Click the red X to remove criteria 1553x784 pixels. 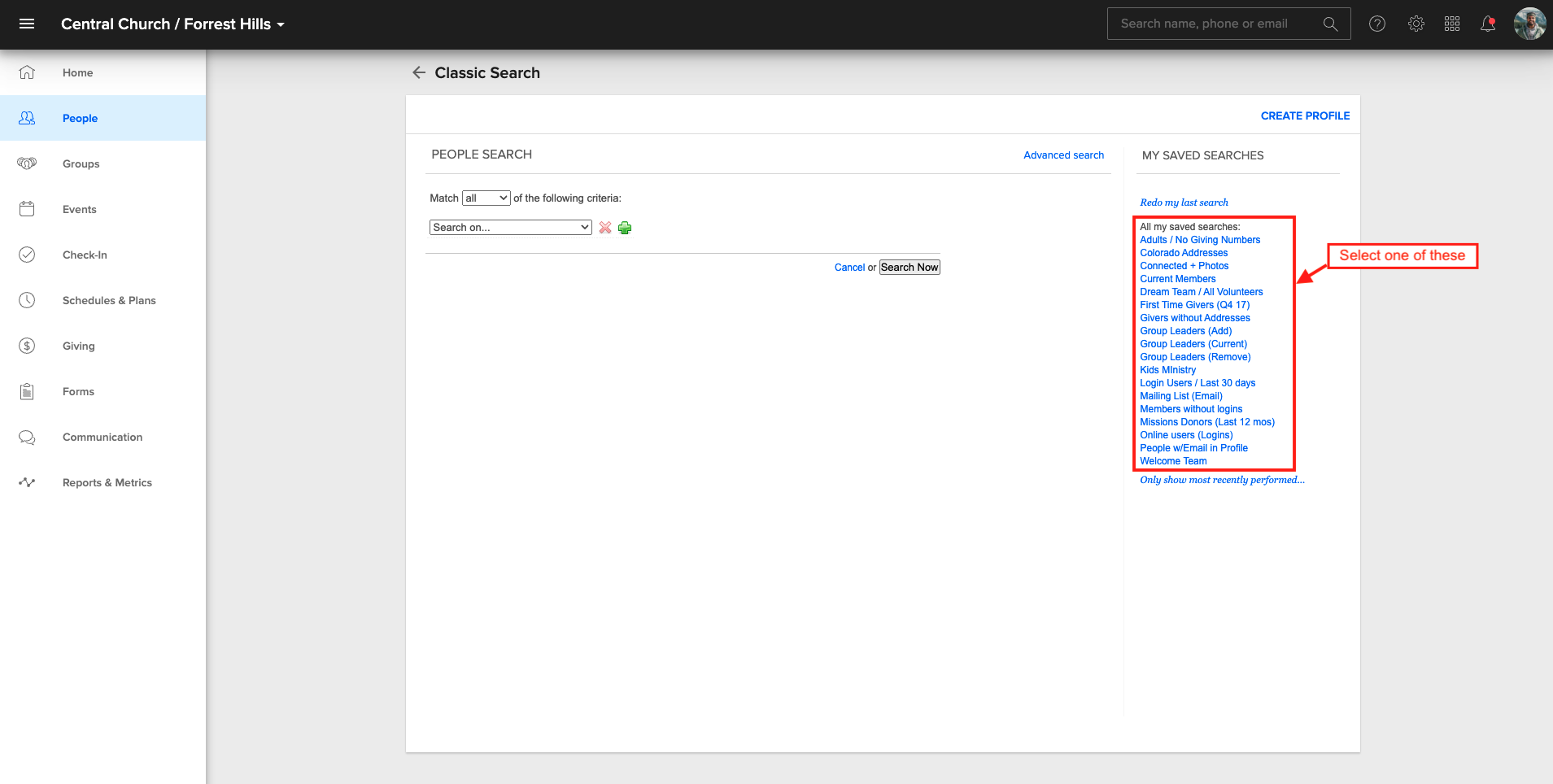[x=604, y=228]
